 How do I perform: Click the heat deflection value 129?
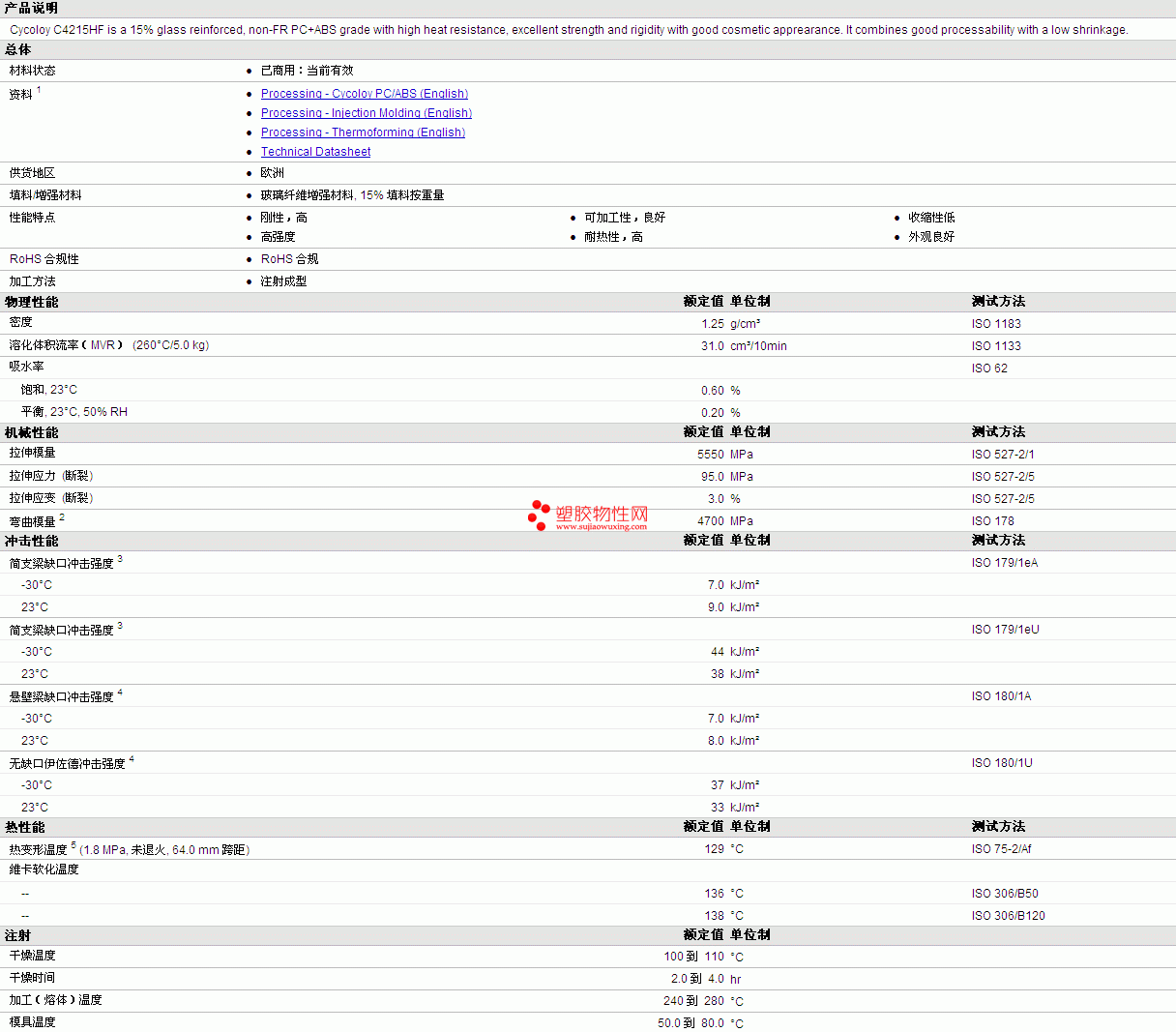coord(715,849)
